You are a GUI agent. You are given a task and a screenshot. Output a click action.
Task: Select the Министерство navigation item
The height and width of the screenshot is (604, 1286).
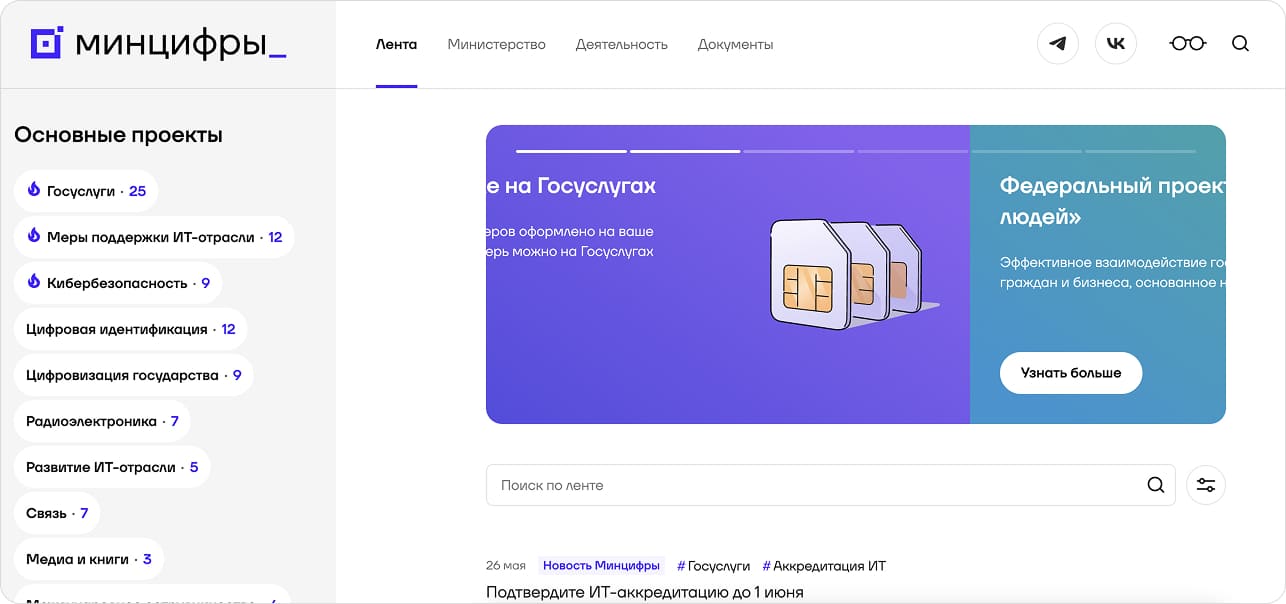pyautogui.click(x=497, y=44)
